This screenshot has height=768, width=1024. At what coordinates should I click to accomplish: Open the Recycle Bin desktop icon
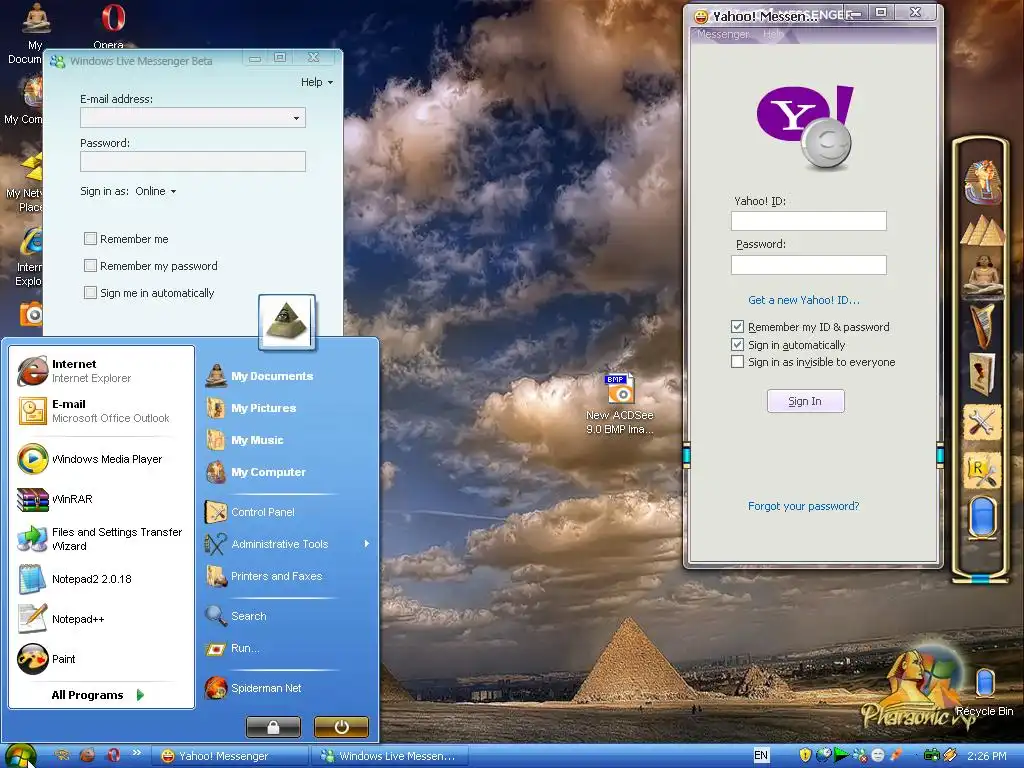click(x=985, y=692)
